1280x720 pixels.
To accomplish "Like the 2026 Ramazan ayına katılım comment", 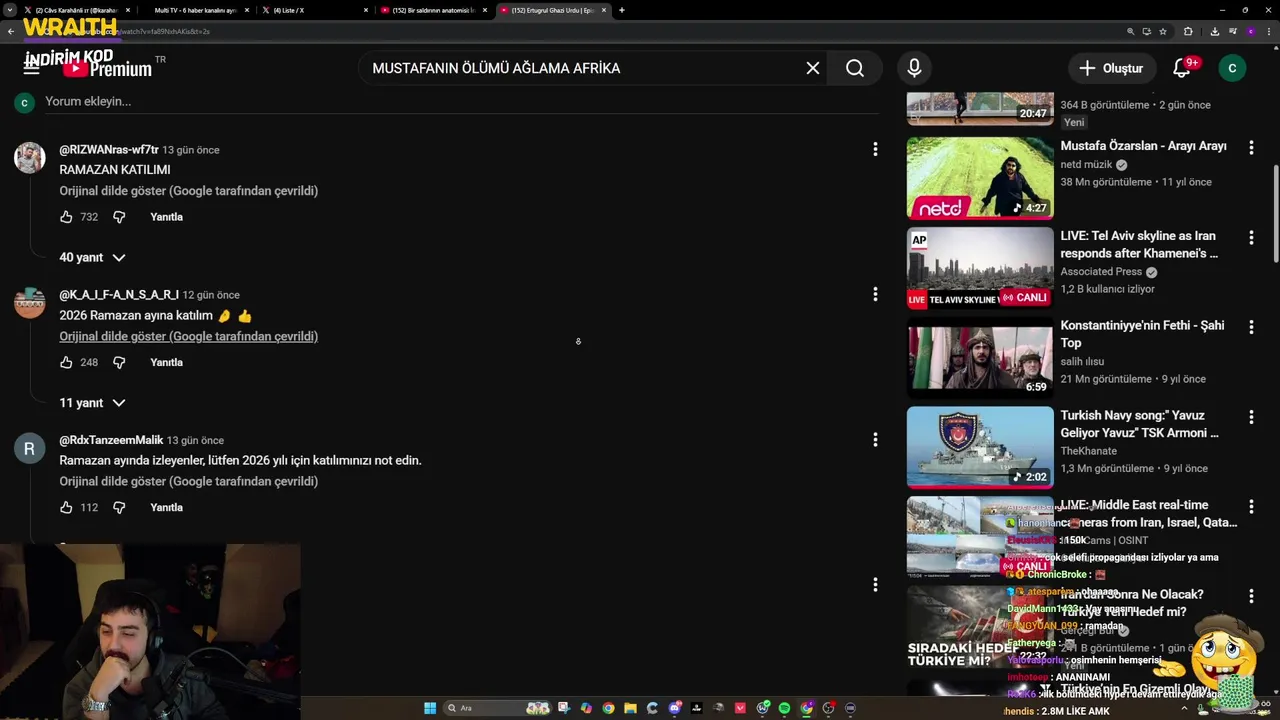I will [66, 362].
